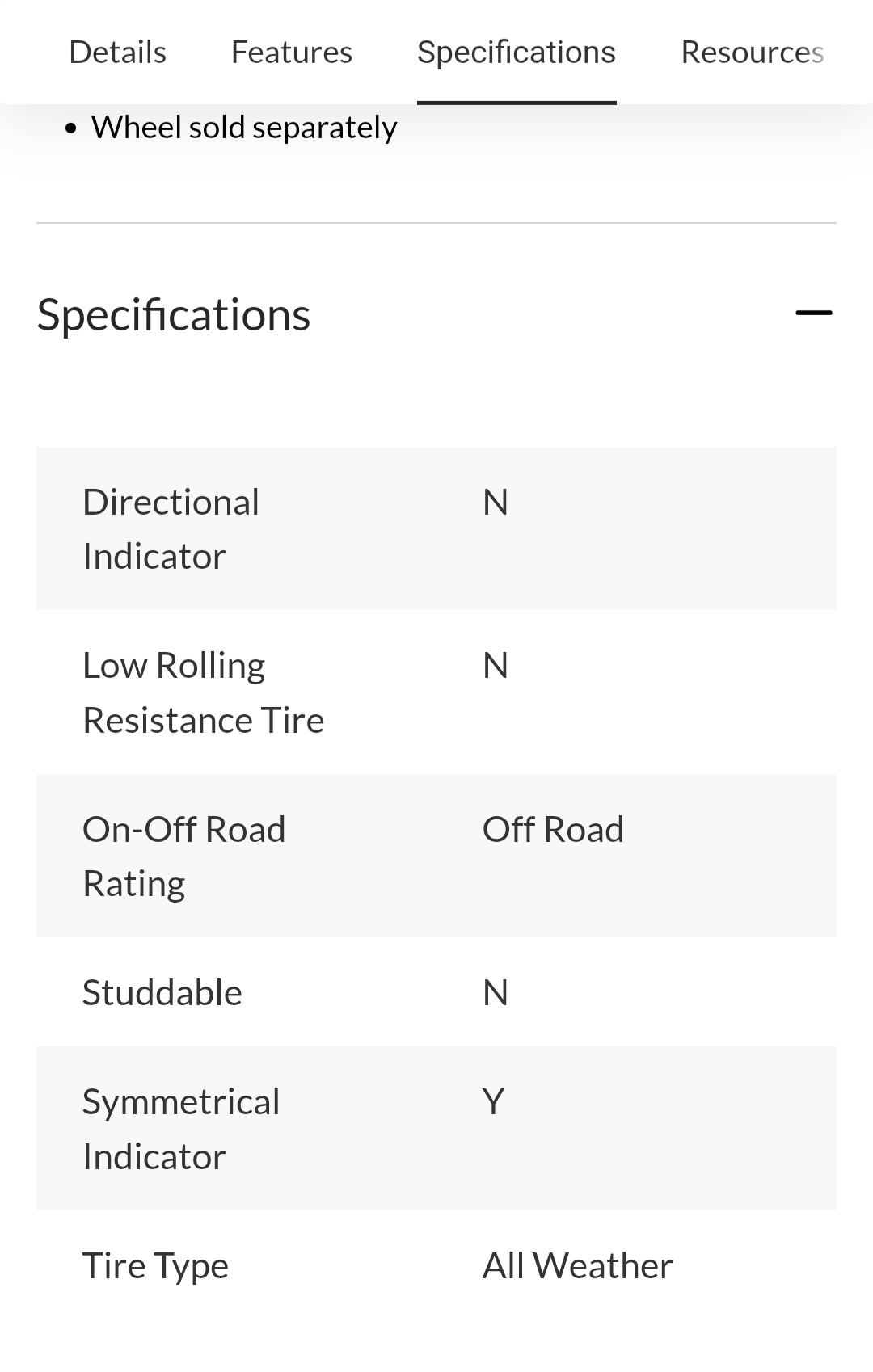Click the Specifications section heading

(x=174, y=314)
